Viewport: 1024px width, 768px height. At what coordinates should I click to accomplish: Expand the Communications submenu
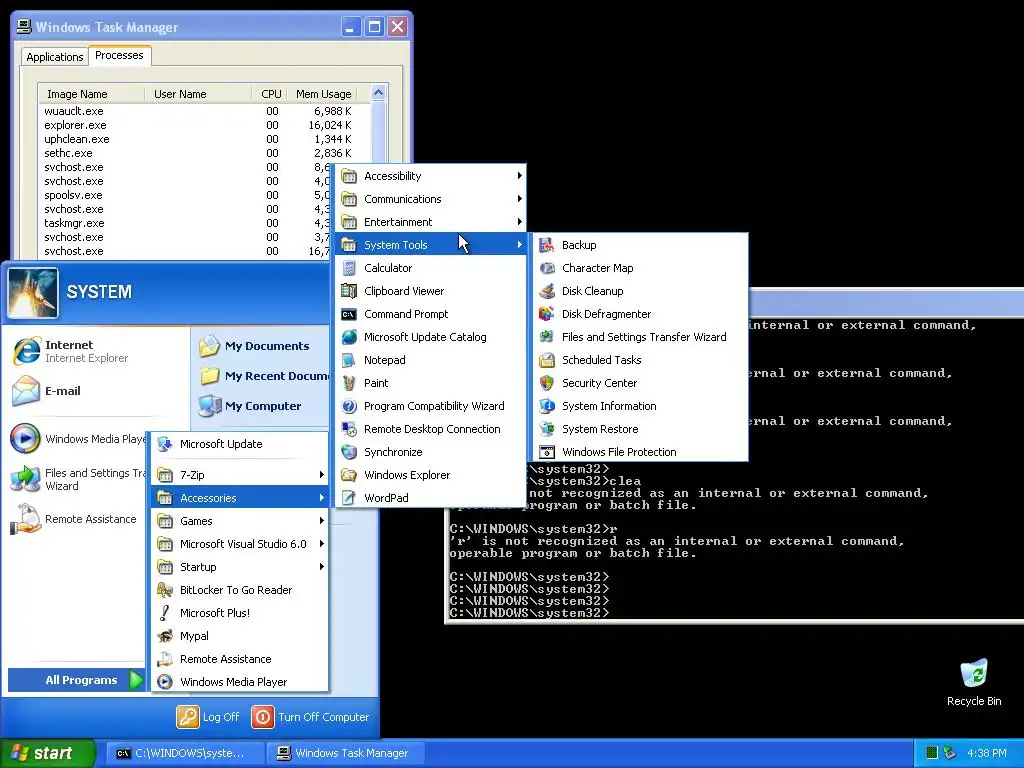pyautogui.click(x=431, y=199)
